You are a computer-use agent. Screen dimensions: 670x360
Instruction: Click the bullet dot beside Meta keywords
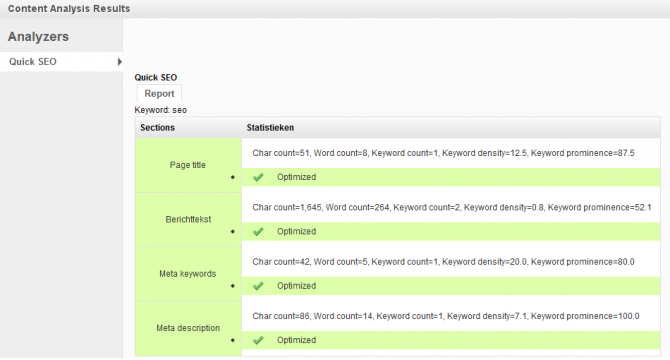(x=232, y=286)
